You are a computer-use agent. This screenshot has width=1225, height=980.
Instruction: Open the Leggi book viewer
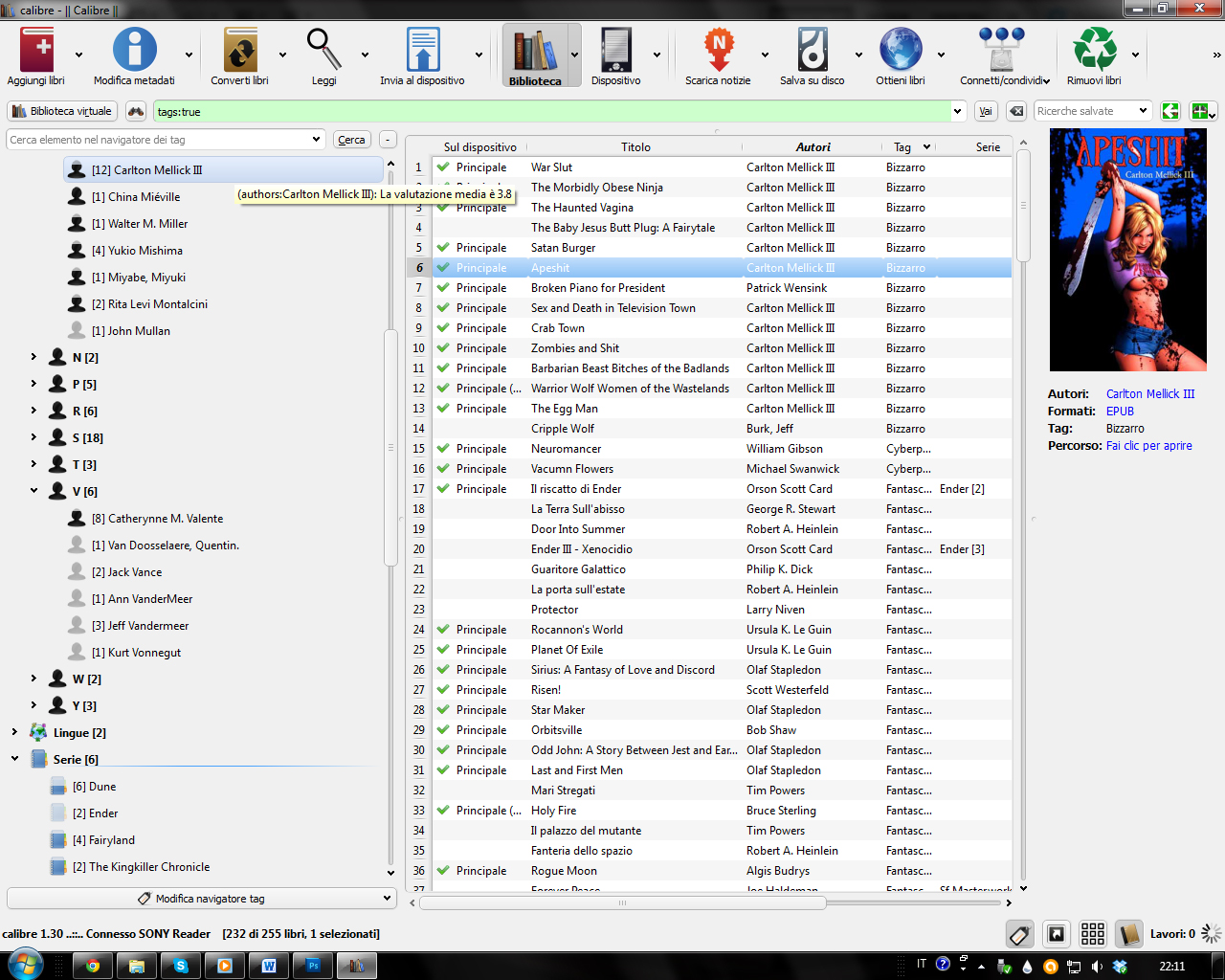(323, 51)
